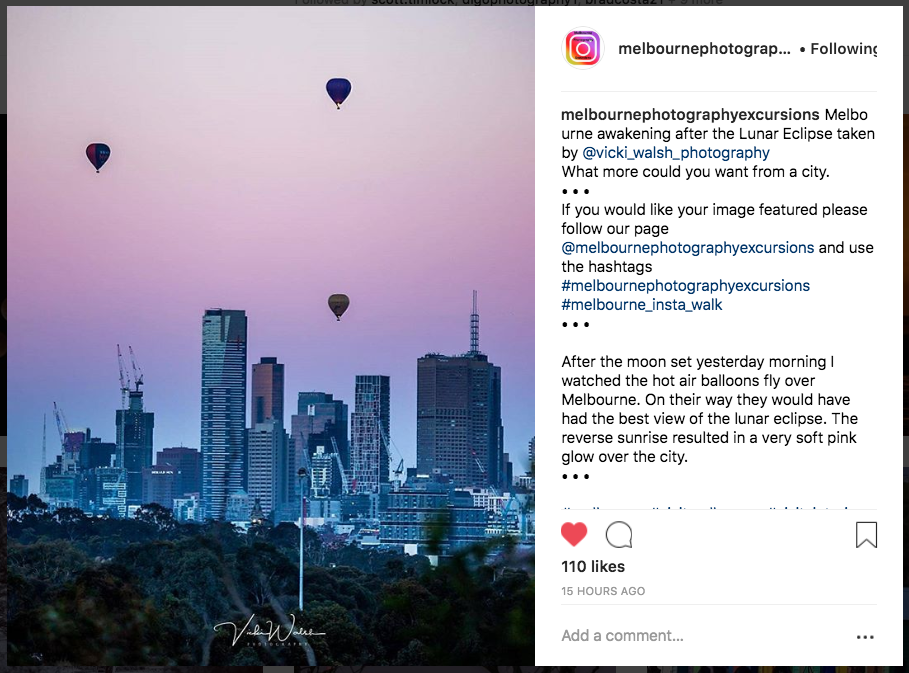Click the 15 HOURS AGO timestamp
This screenshot has height=673, width=909.
pyautogui.click(x=603, y=591)
